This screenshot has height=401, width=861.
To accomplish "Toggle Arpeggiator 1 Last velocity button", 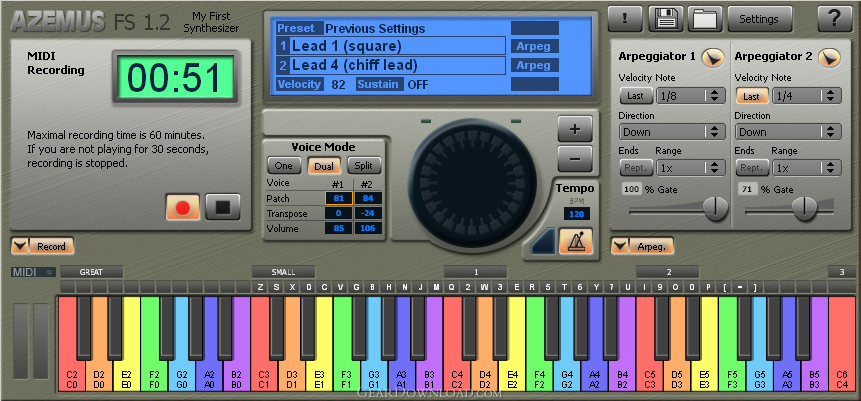I will click(x=636, y=96).
